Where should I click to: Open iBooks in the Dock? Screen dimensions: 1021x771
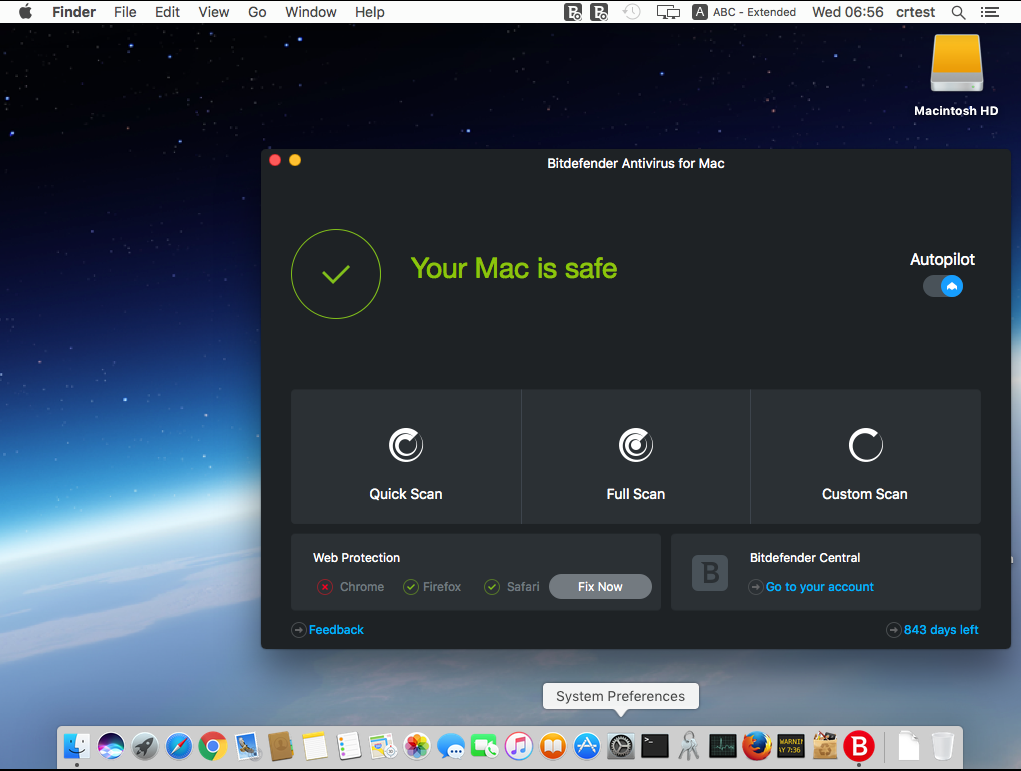[x=553, y=746]
